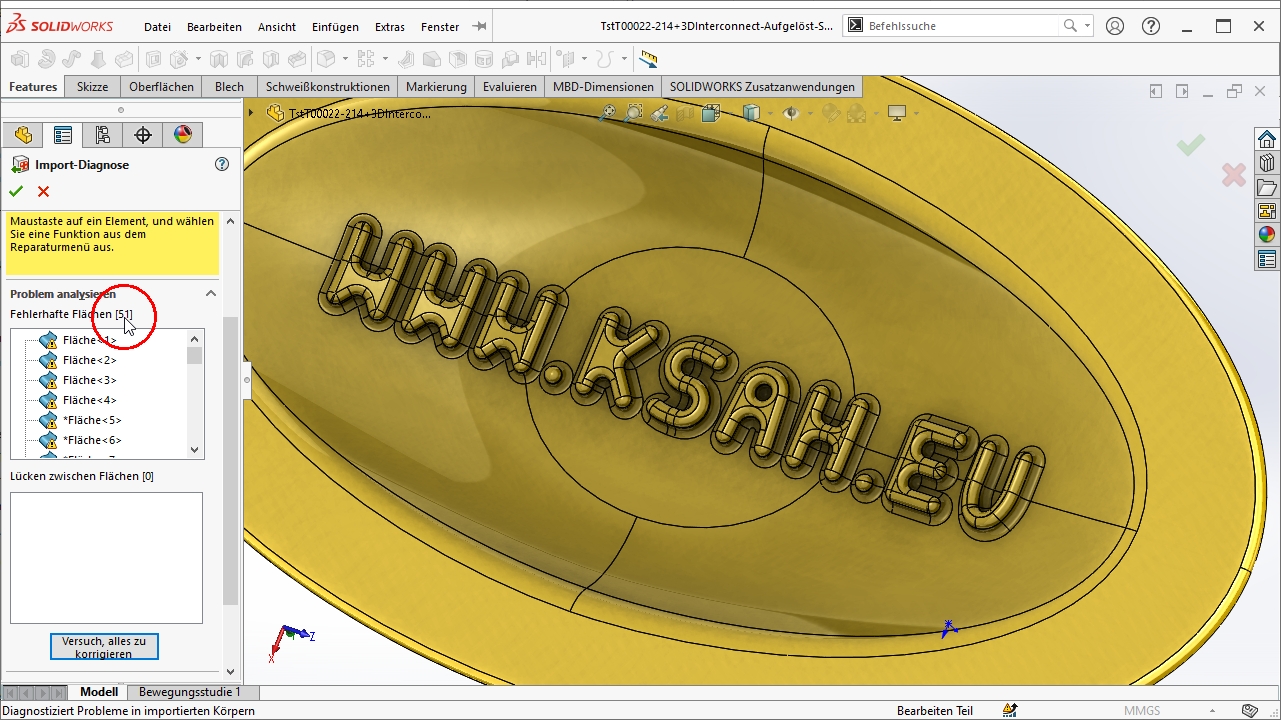
Task: Click Edit Appearance icon in view toolbar
Action: [830, 113]
